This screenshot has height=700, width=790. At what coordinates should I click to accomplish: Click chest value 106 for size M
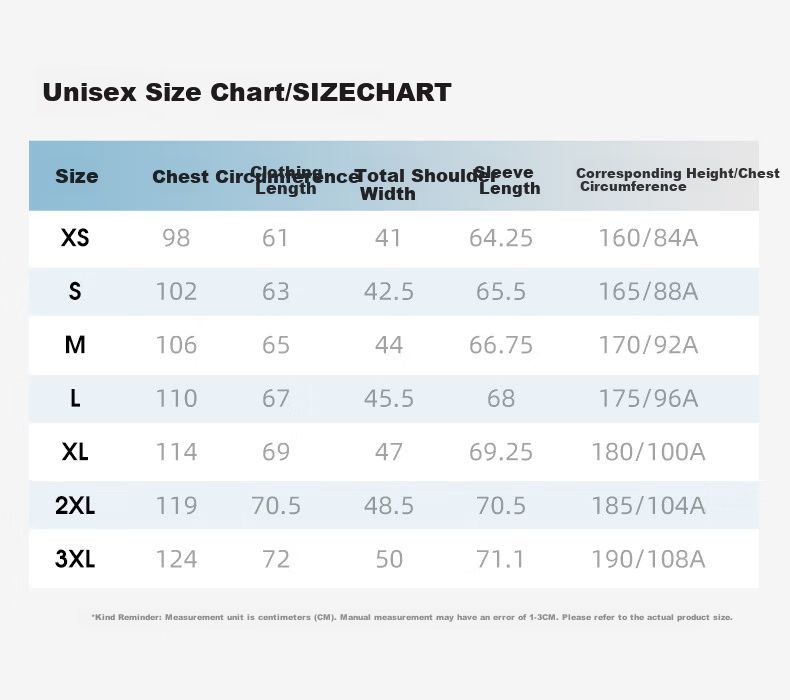point(176,345)
